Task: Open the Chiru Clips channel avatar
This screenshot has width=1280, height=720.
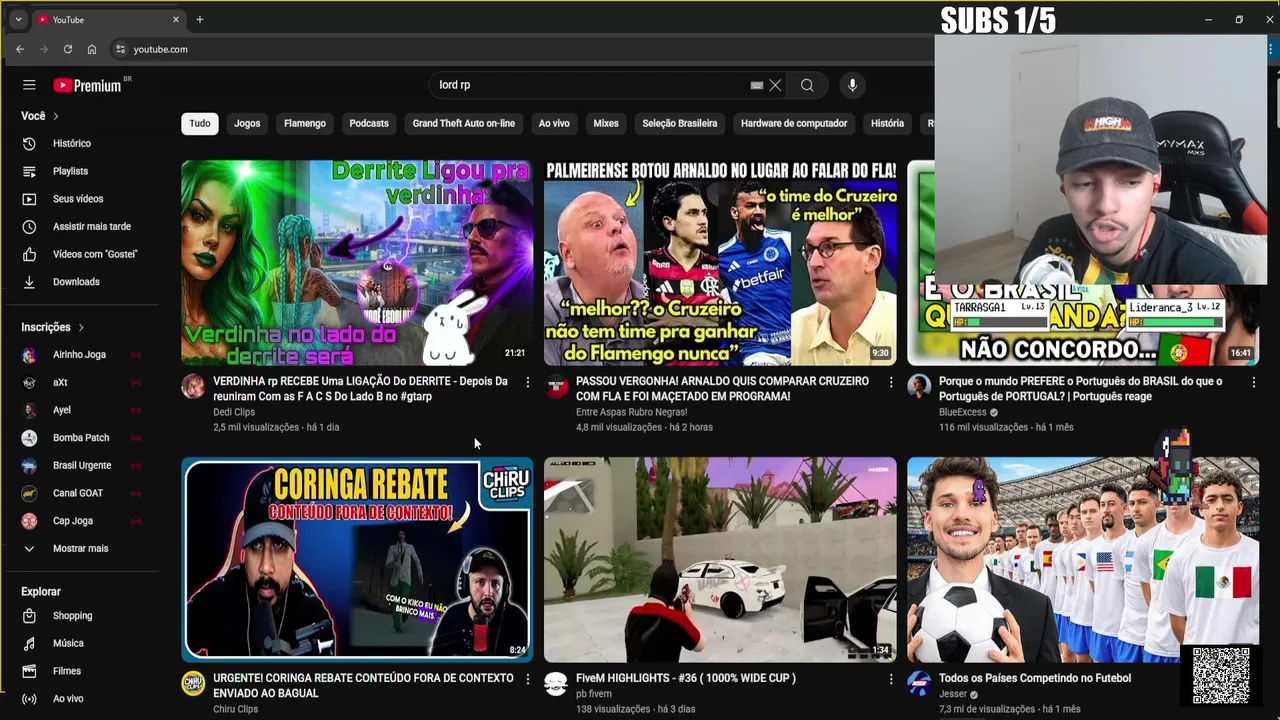Action: pyautogui.click(x=193, y=684)
